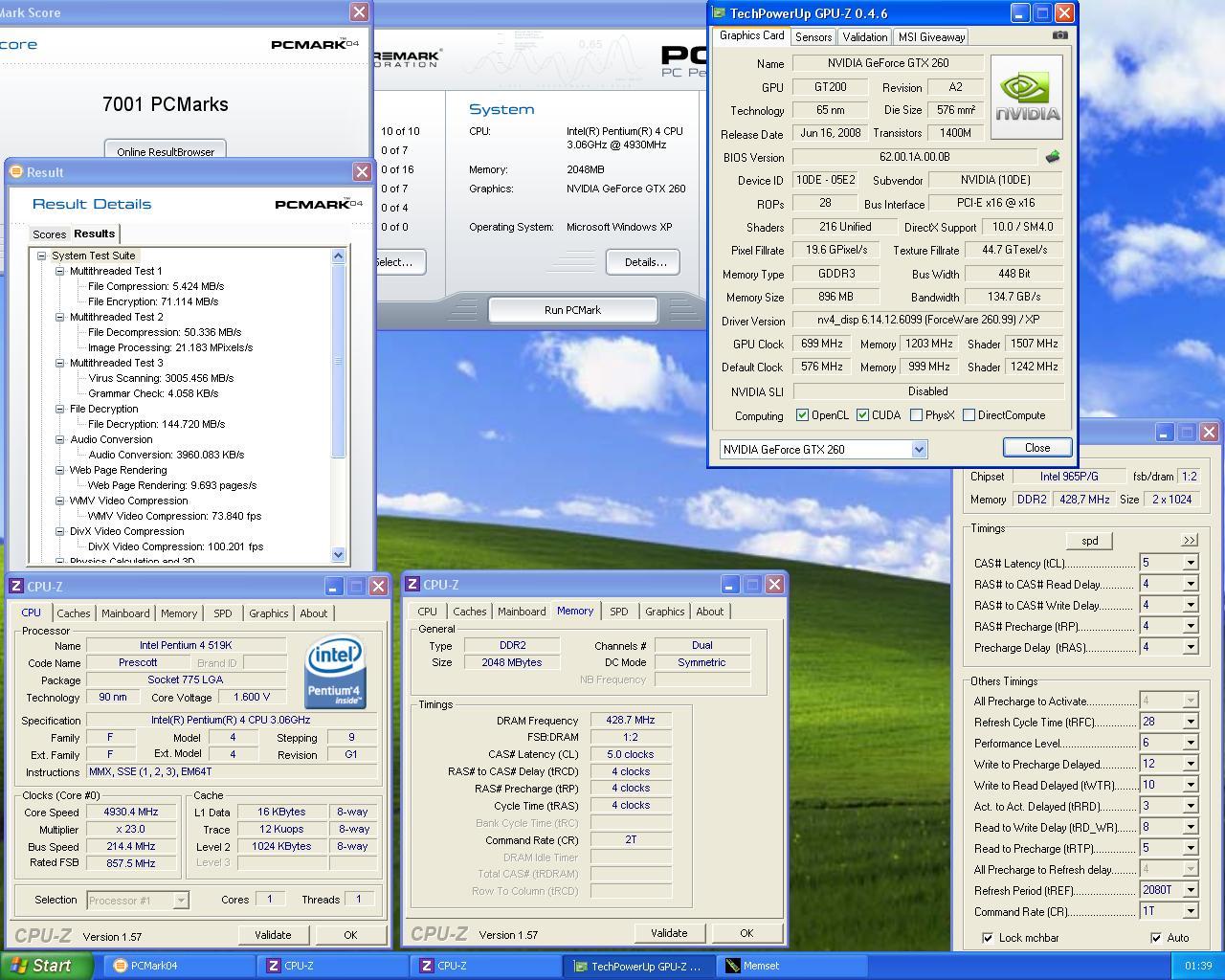
Task: Click the taskbar clock showing 01:39
Action: (x=1197, y=966)
